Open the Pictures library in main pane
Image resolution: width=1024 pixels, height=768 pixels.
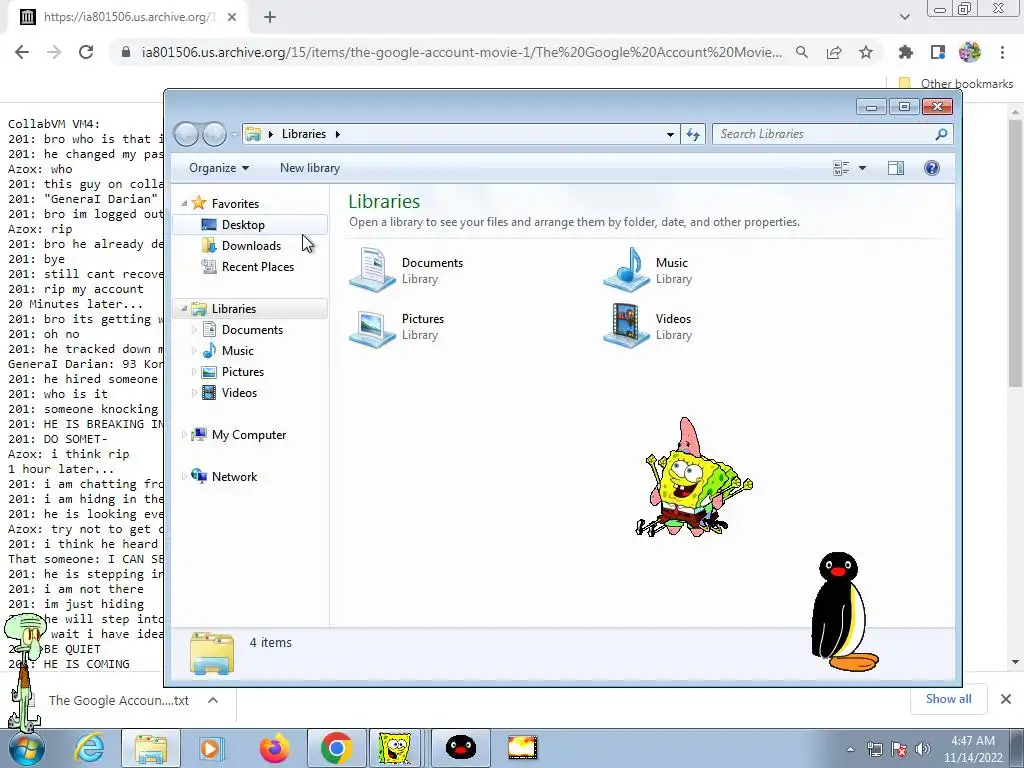(x=397, y=326)
